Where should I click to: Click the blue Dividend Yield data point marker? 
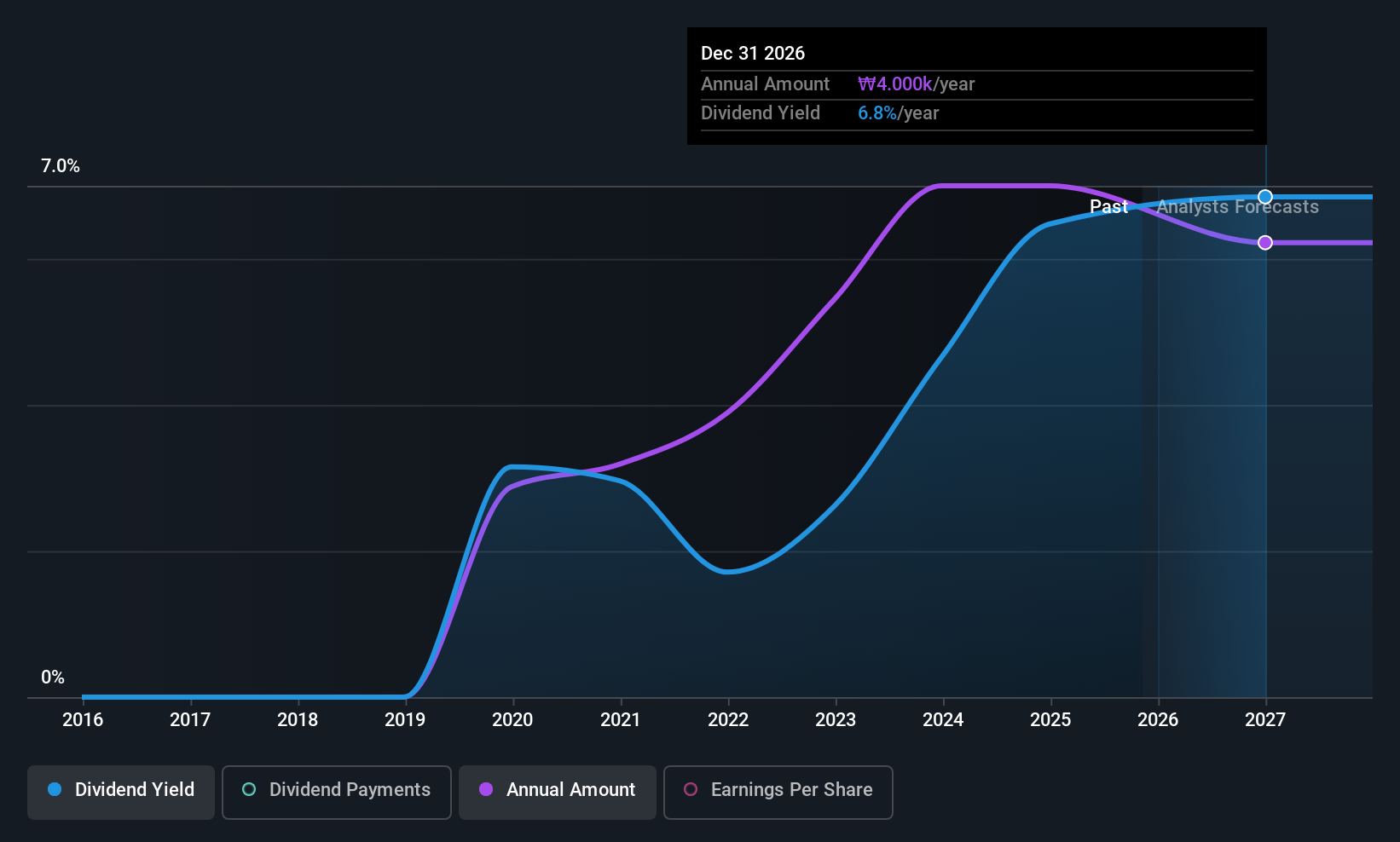pyautogui.click(x=1265, y=197)
